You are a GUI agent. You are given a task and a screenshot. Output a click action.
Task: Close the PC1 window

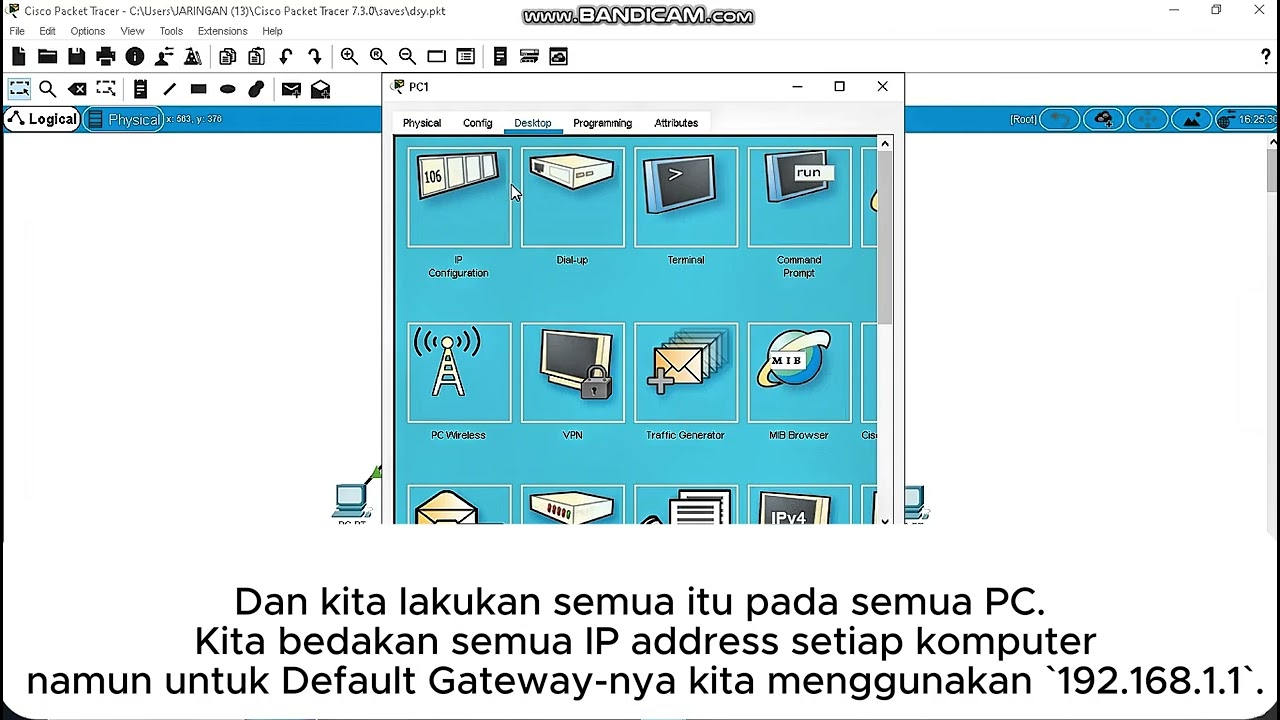click(882, 87)
